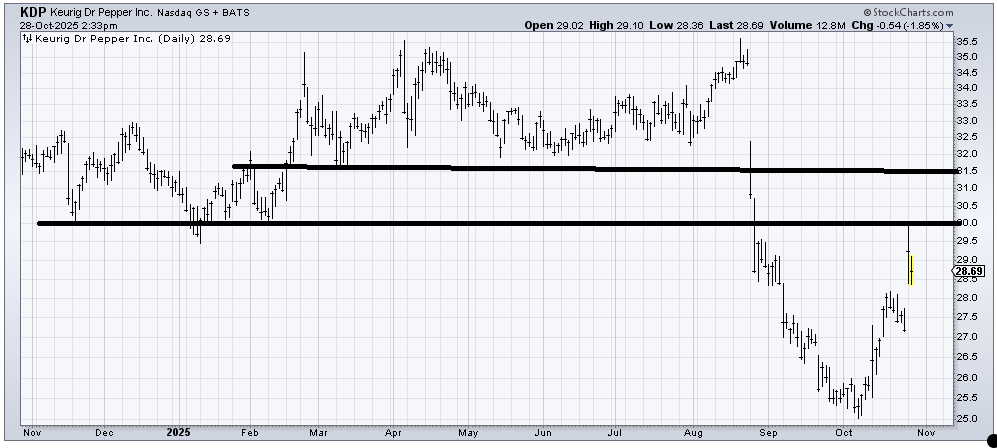Click the 35.5 price axis label
The image size is (997, 448).
pyautogui.click(x=967, y=42)
